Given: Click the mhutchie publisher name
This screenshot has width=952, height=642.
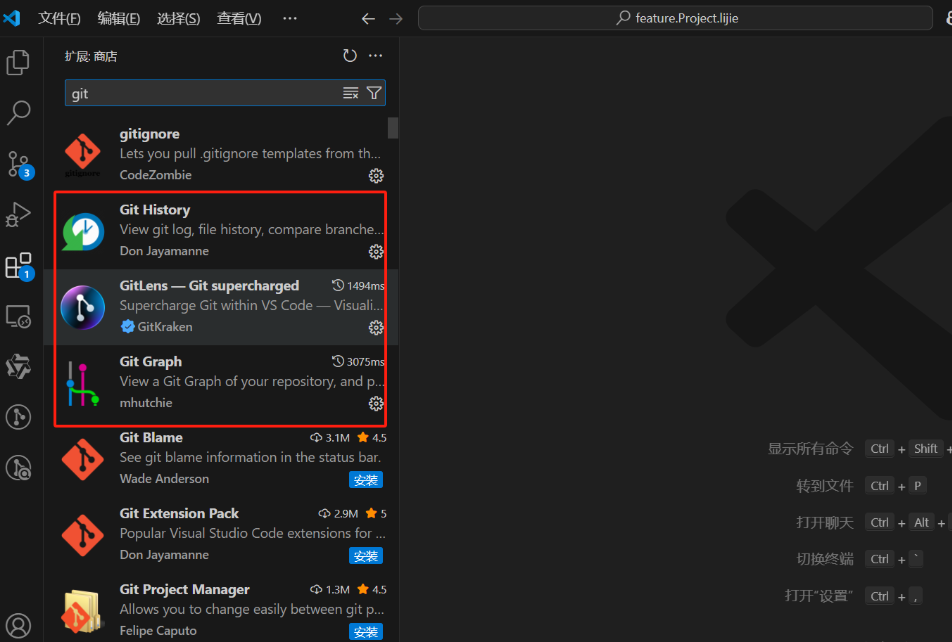Looking at the screenshot, I should tap(146, 403).
